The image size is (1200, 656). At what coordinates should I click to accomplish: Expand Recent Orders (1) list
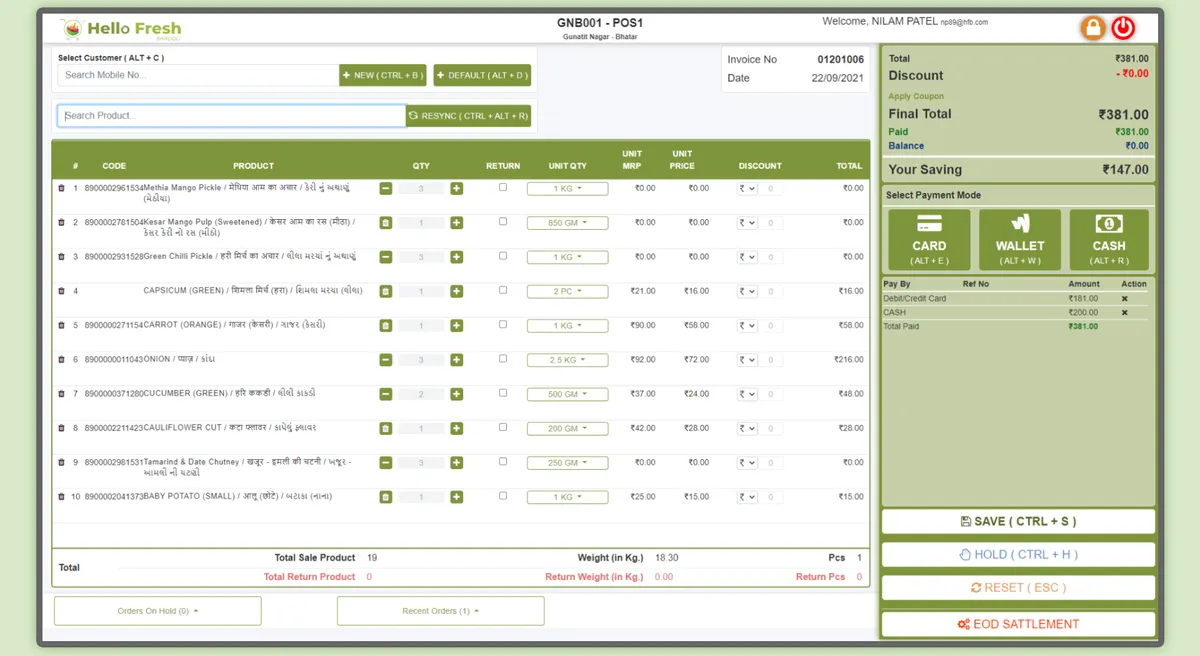(x=441, y=611)
